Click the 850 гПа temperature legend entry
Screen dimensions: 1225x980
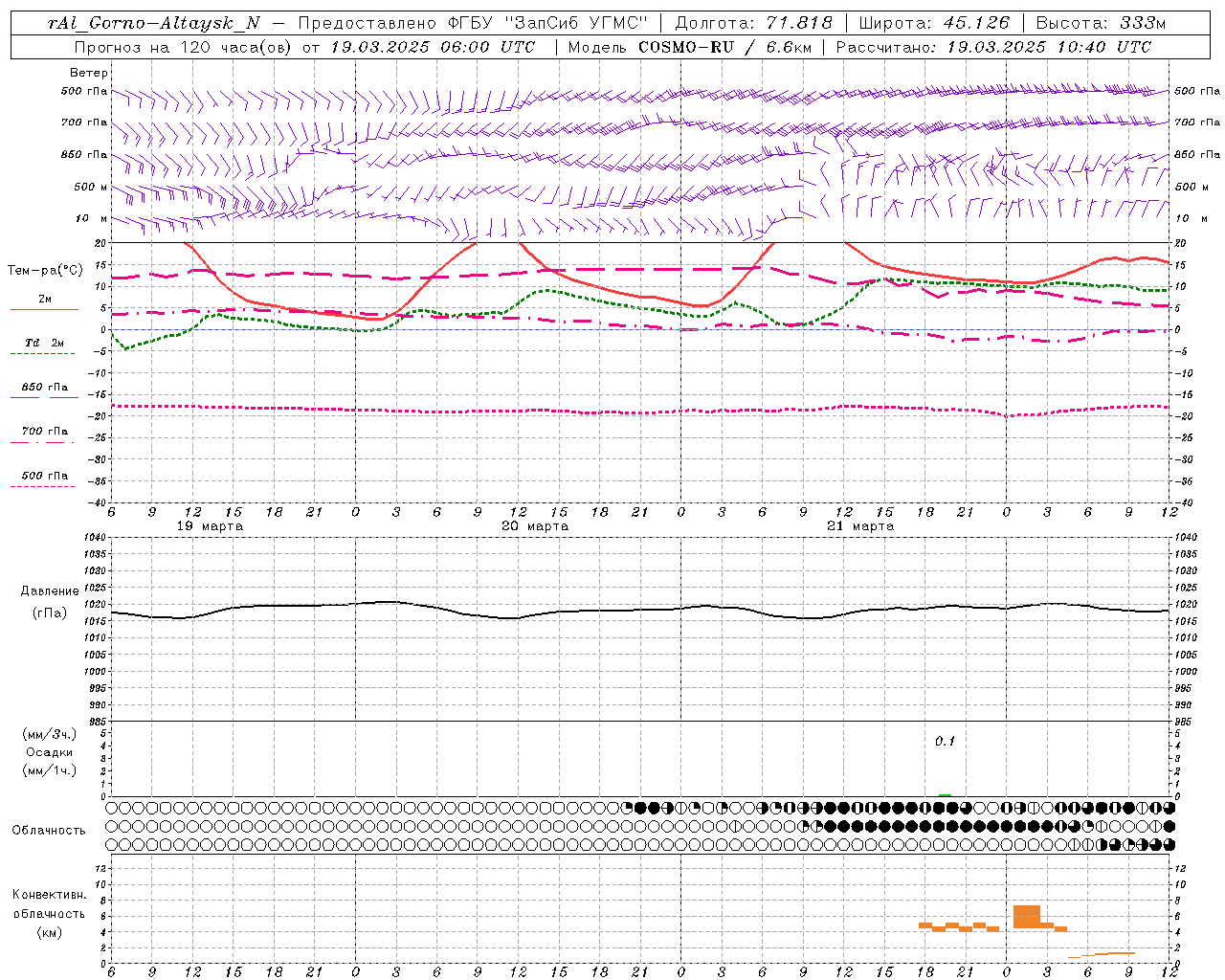(45, 388)
